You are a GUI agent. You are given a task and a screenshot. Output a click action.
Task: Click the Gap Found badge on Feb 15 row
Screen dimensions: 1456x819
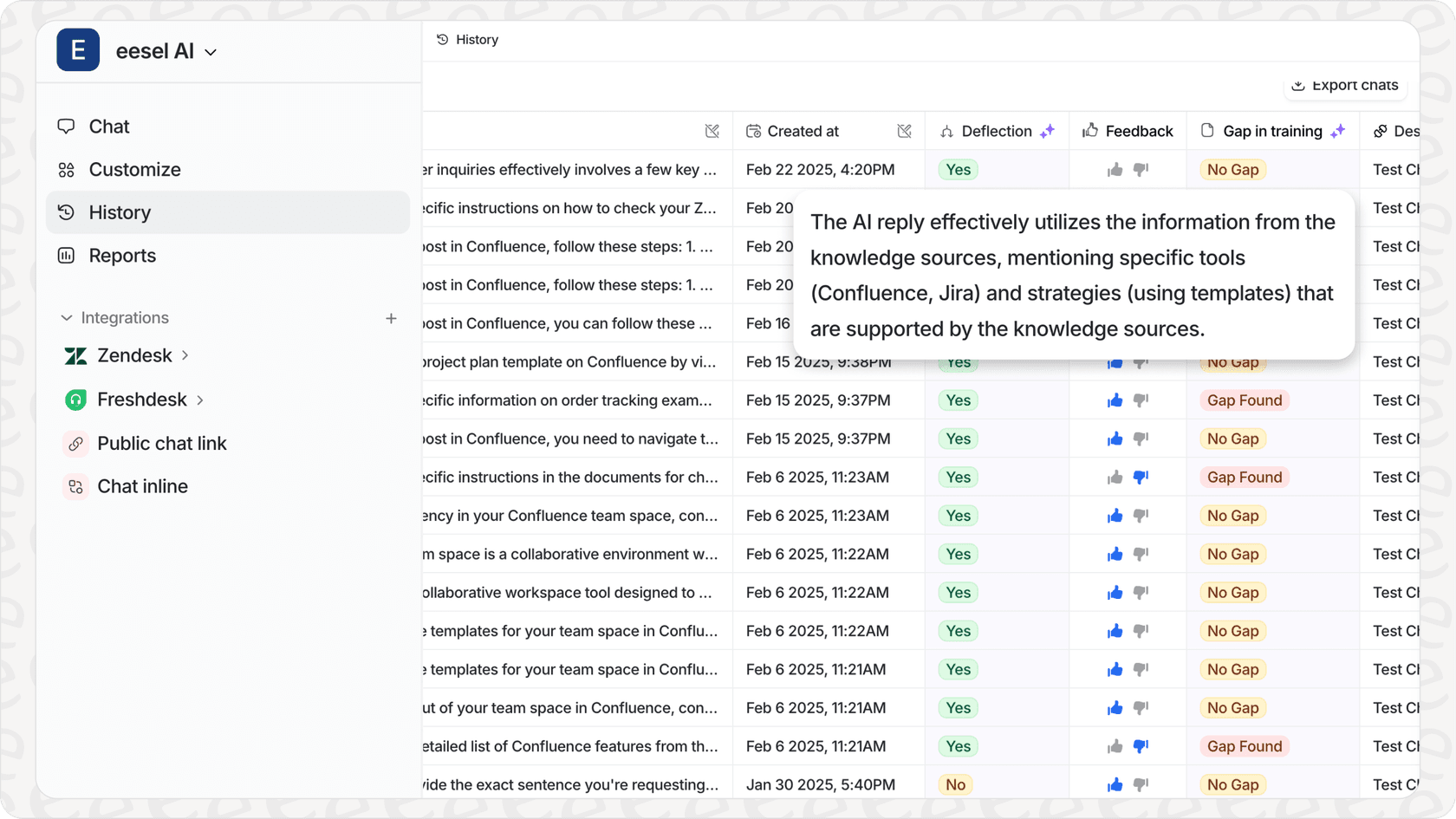pyautogui.click(x=1245, y=400)
